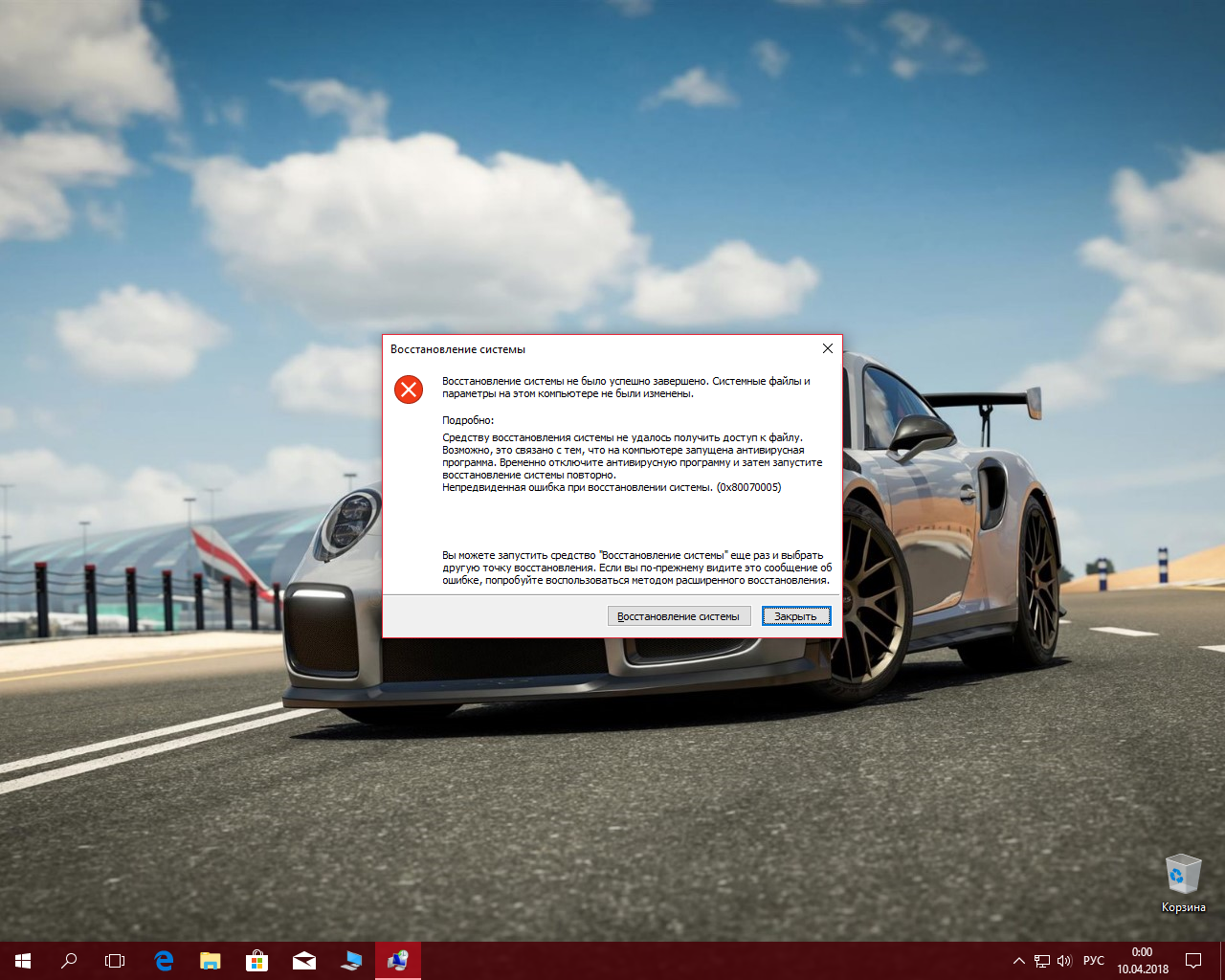Close the dialog with the X button
The image size is (1225, 980).
tap(828, 348)
